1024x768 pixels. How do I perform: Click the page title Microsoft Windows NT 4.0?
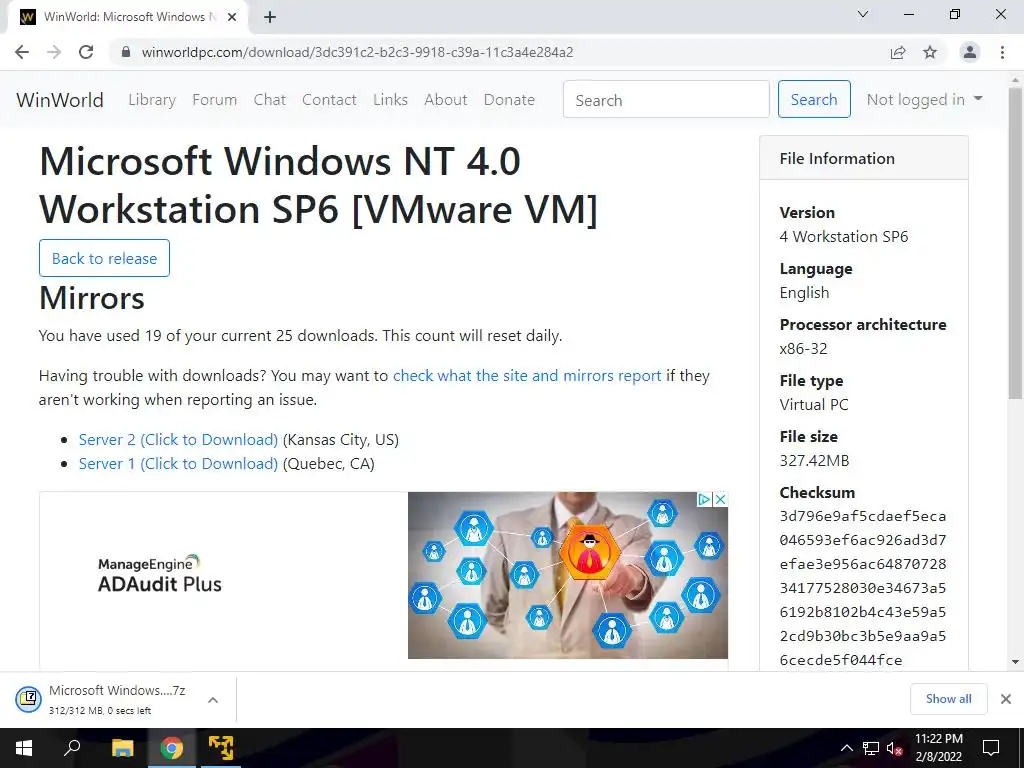[319, 185]
